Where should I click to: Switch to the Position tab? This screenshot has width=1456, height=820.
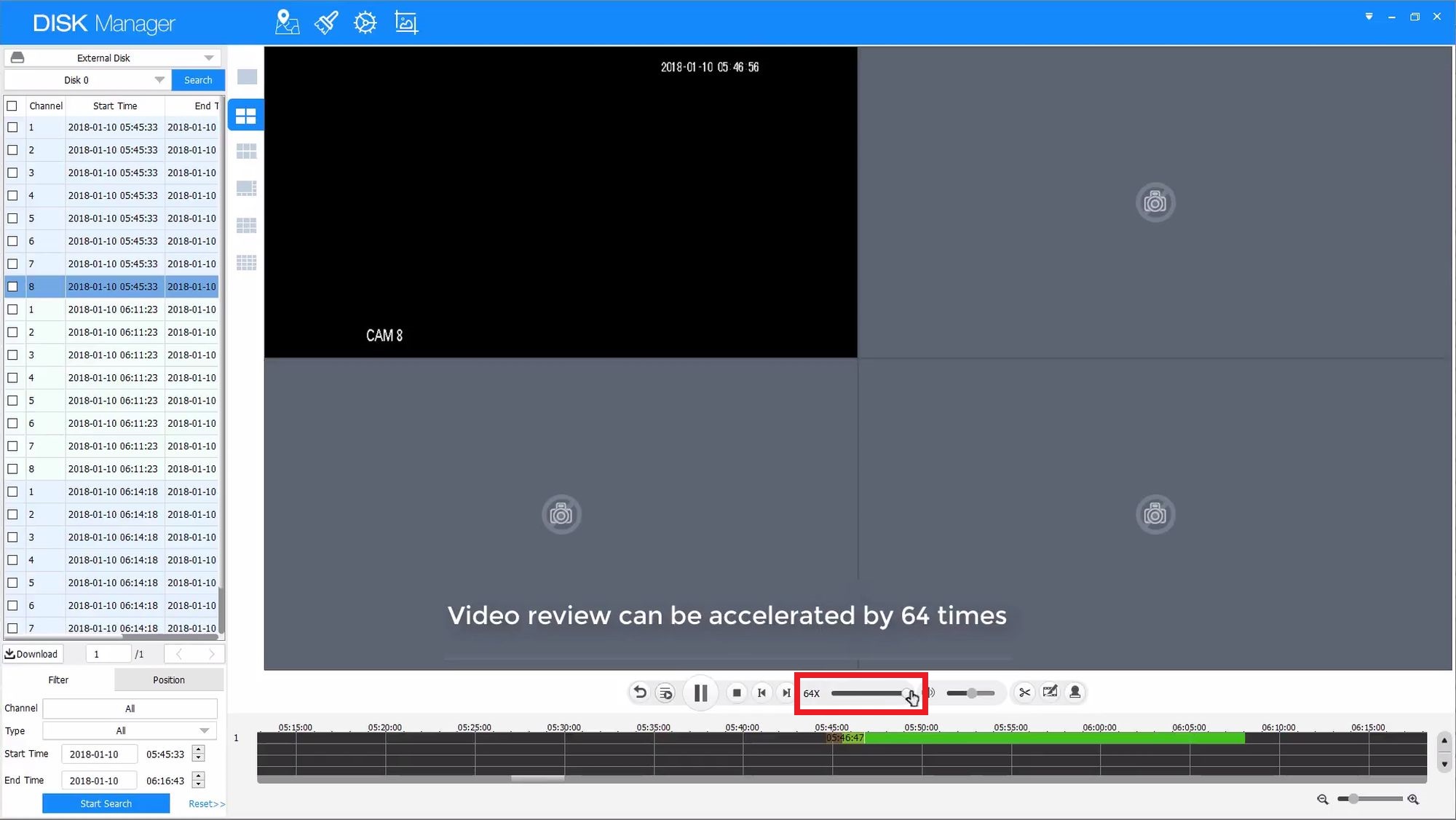[x=169, y=679]
